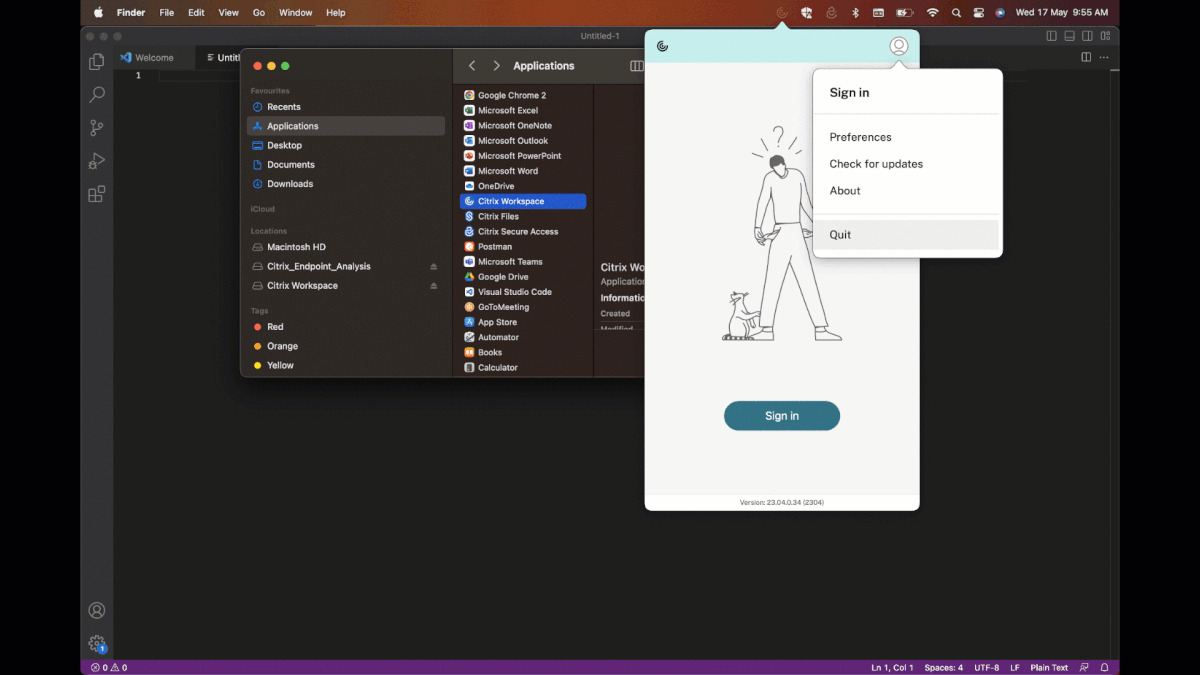This screenshot has height=675, width=1200.
Task: Toggle the bottom panel visibility
Action: pyautogui.click(x=1069, y=35)
